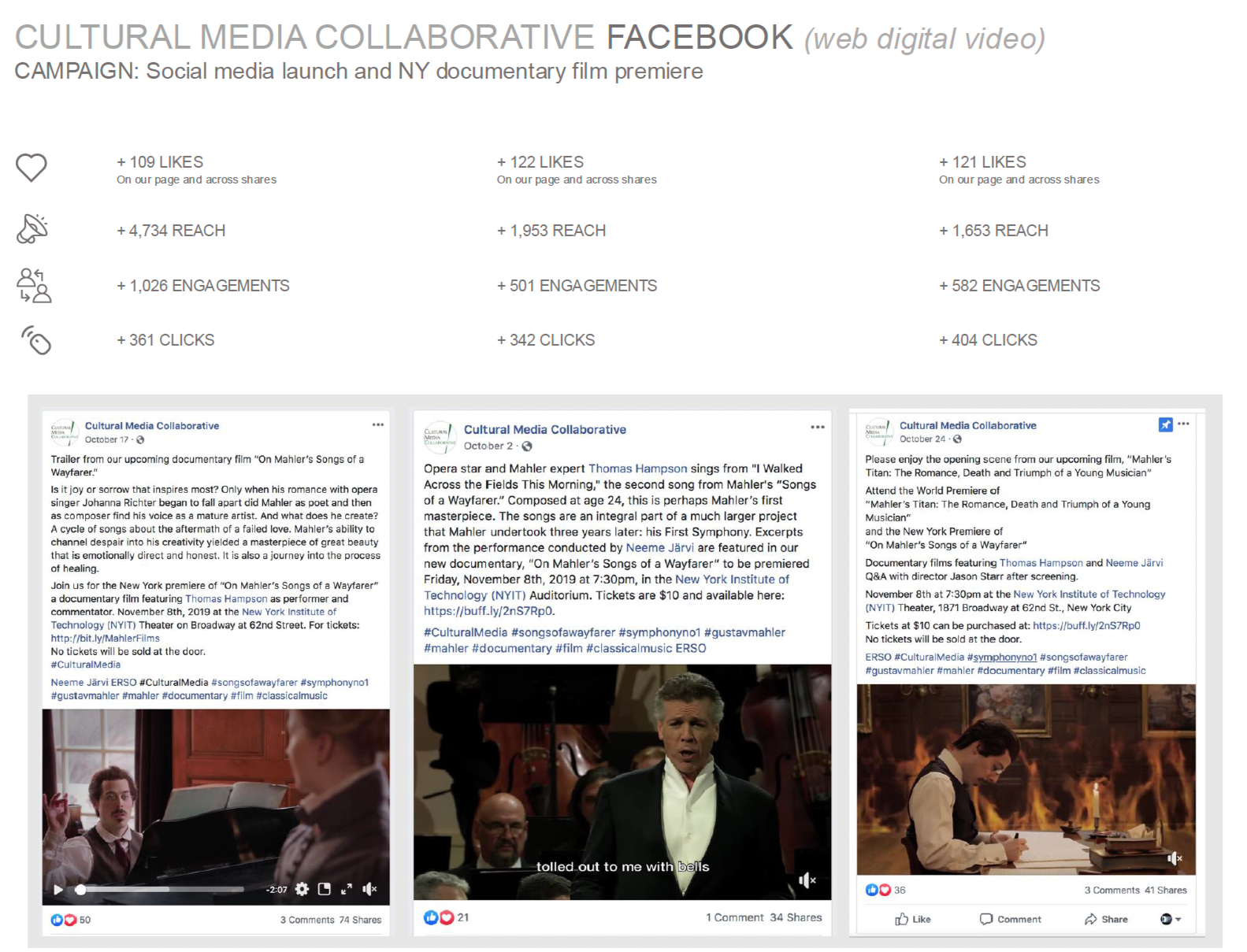Unmute the Thomas Hampson performance video
1247x952 pixels.
coord(807,880)
